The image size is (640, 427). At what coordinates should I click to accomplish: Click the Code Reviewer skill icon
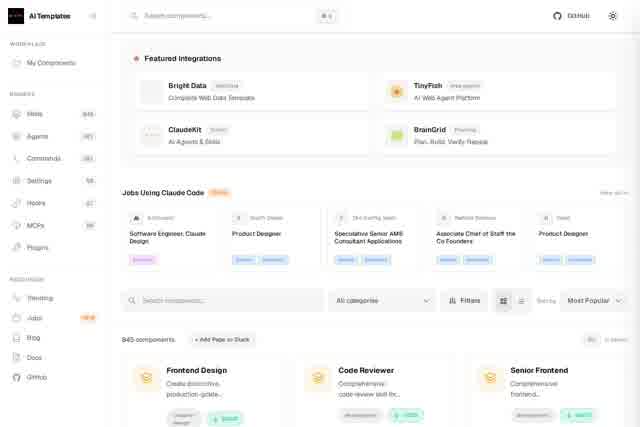coord(318,378)
